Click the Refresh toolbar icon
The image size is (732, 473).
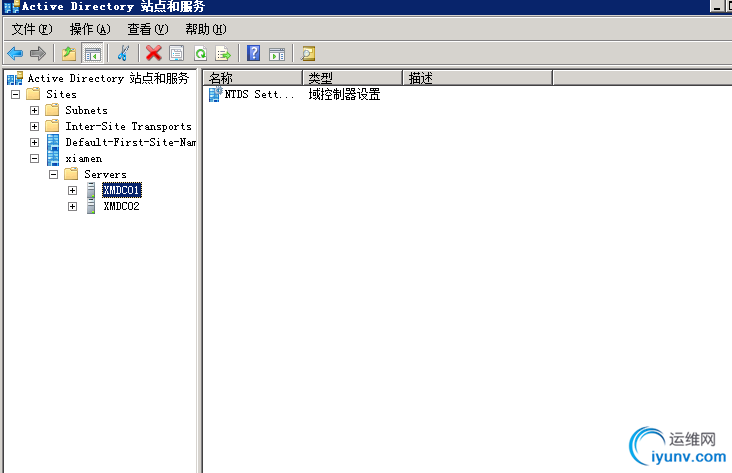200,53
